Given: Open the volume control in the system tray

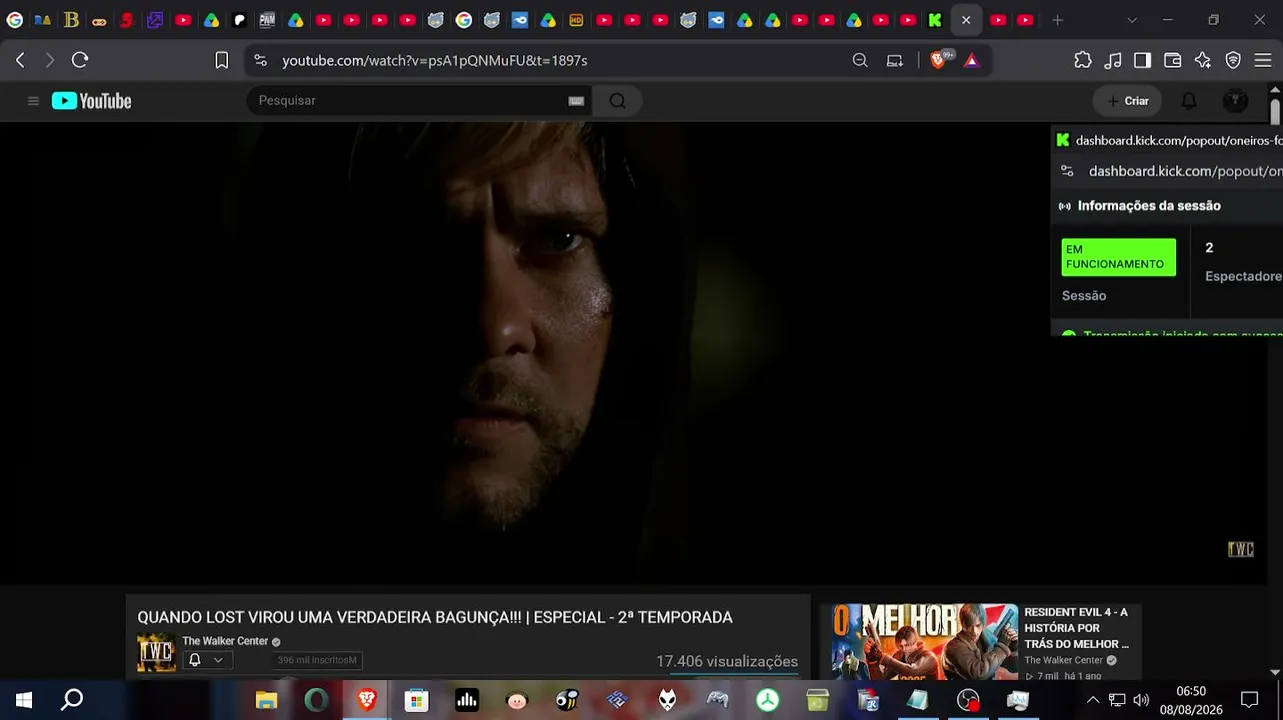Looking at the screenshot, I should point(1141,700).
